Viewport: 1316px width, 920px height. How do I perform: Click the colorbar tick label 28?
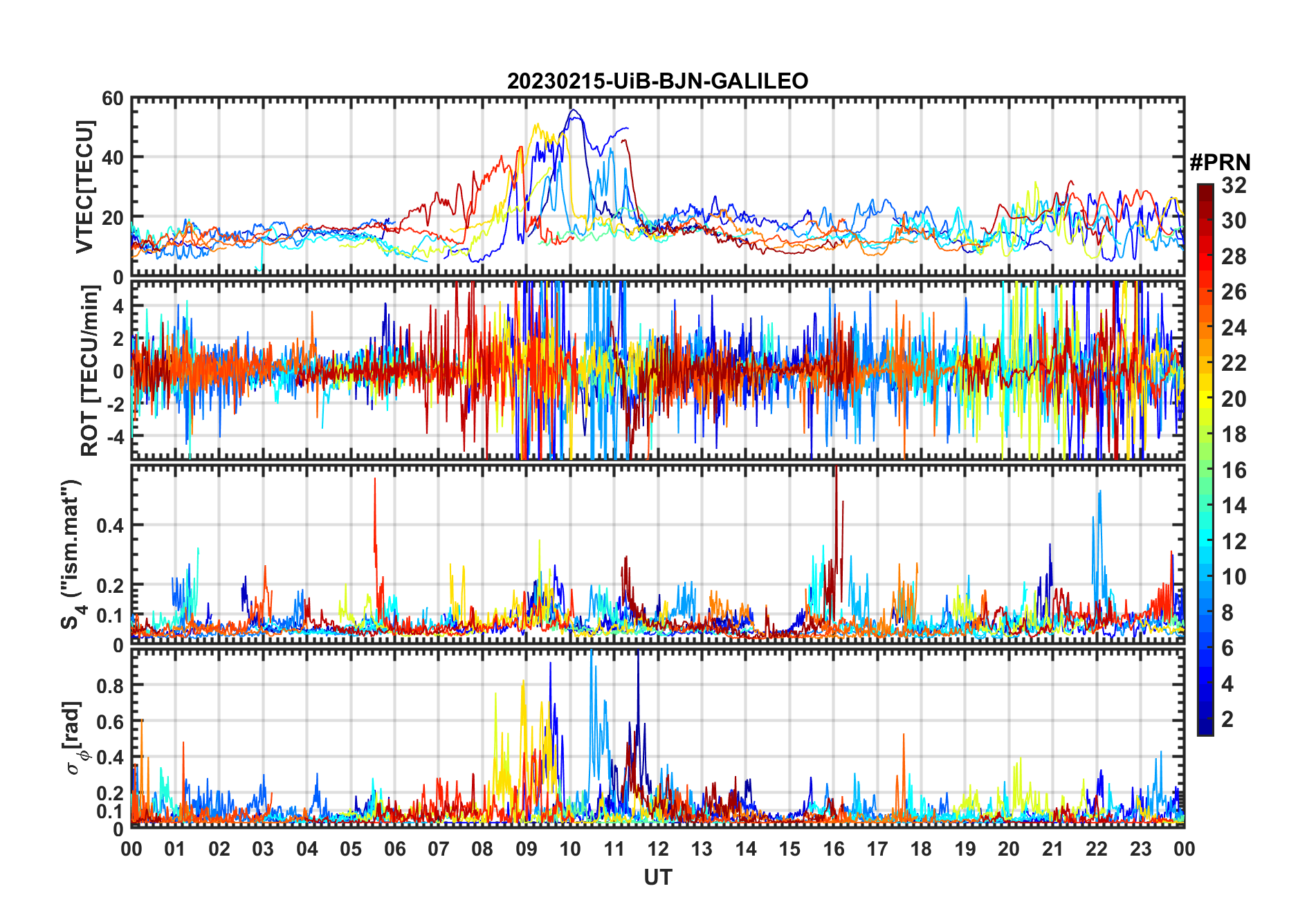(x=1234, y=257)
